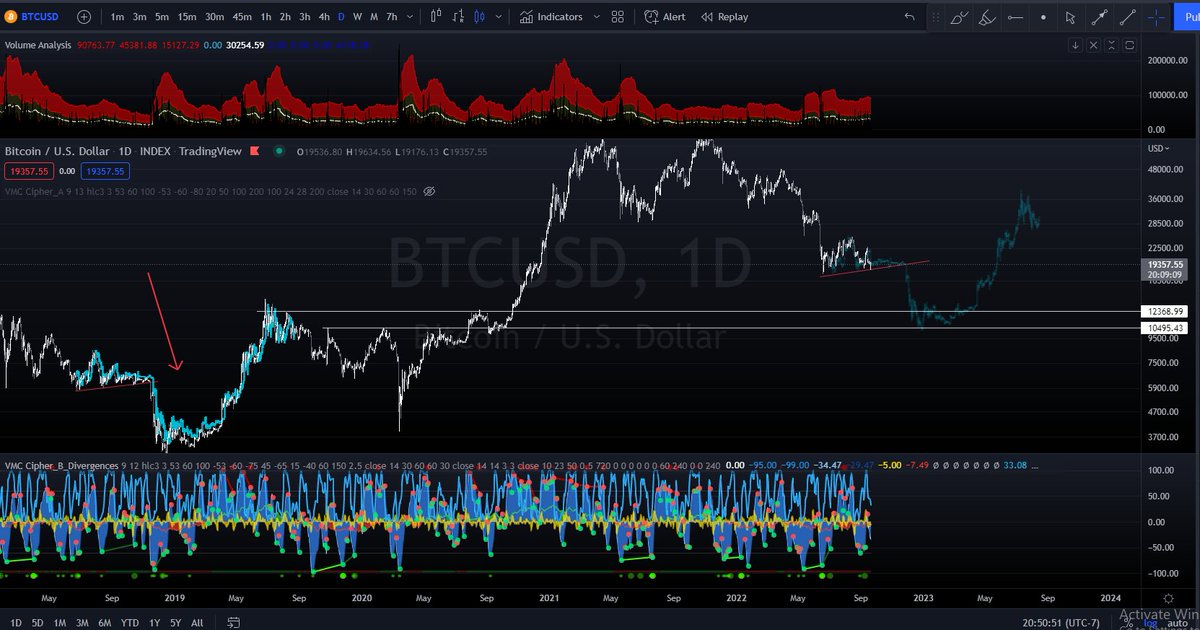Image resolution: width=1200 pixels, height=630 pixels.
Task: Select the Horizontal ray tool
Action: coord(1015,17)
